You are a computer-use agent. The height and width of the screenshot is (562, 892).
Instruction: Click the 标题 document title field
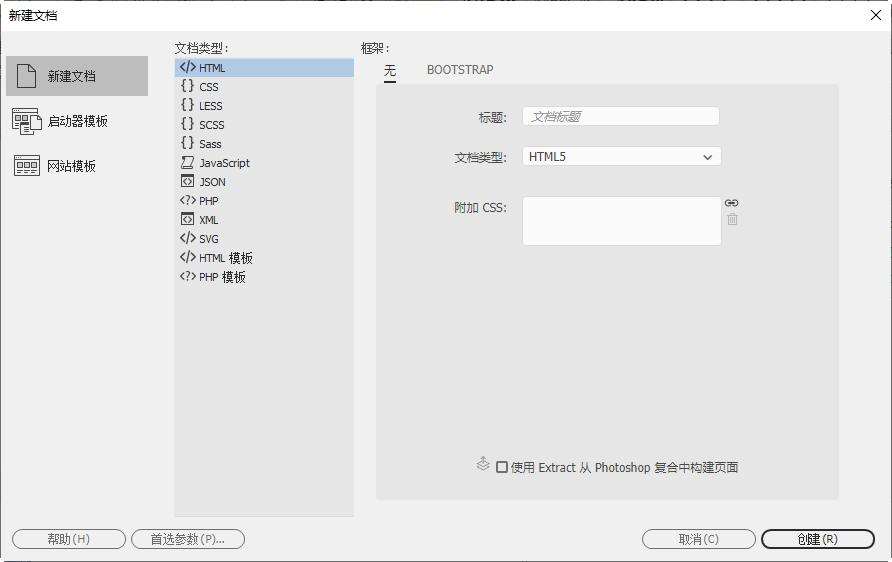click(x=621, y=117)
